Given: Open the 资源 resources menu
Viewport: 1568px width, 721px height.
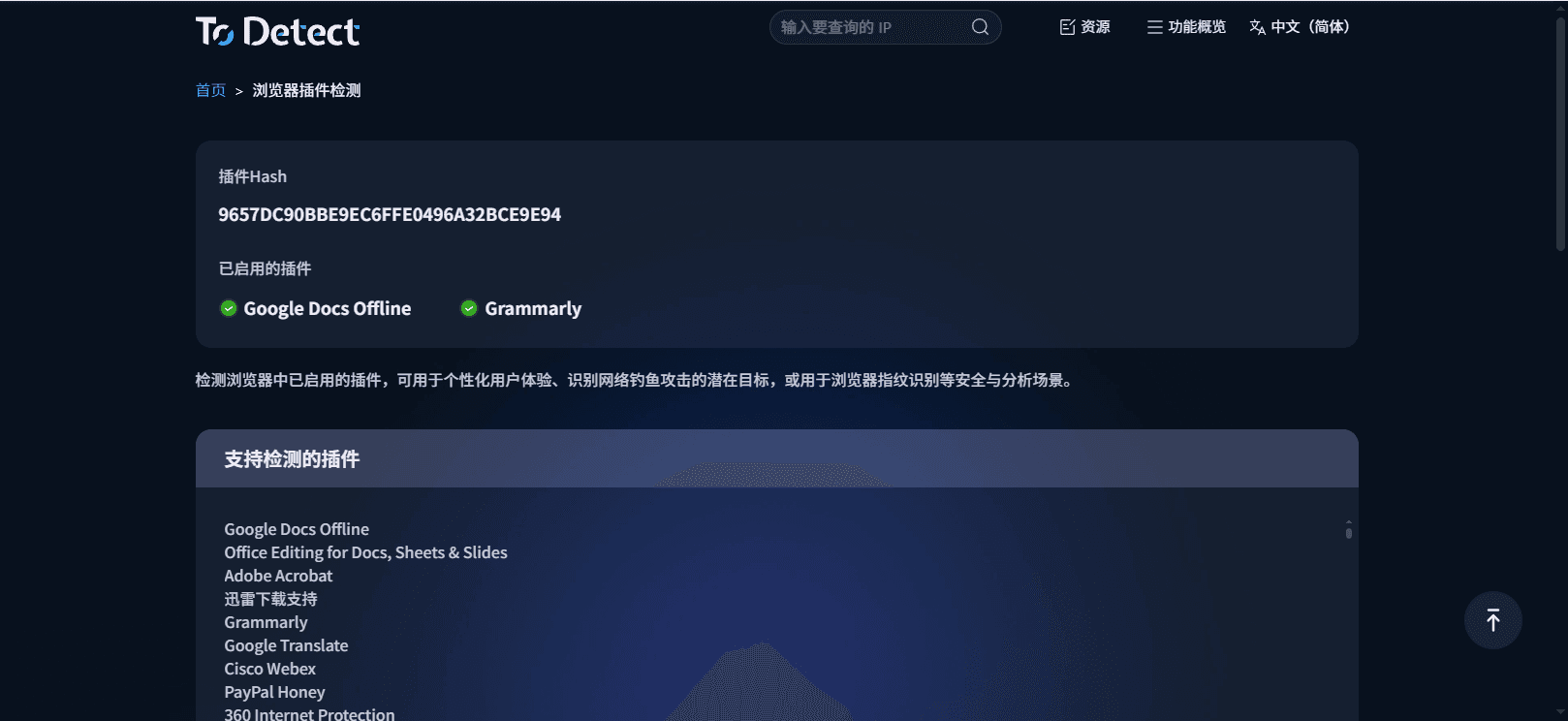Looking at the screenshot, I should coord(1085,27).
